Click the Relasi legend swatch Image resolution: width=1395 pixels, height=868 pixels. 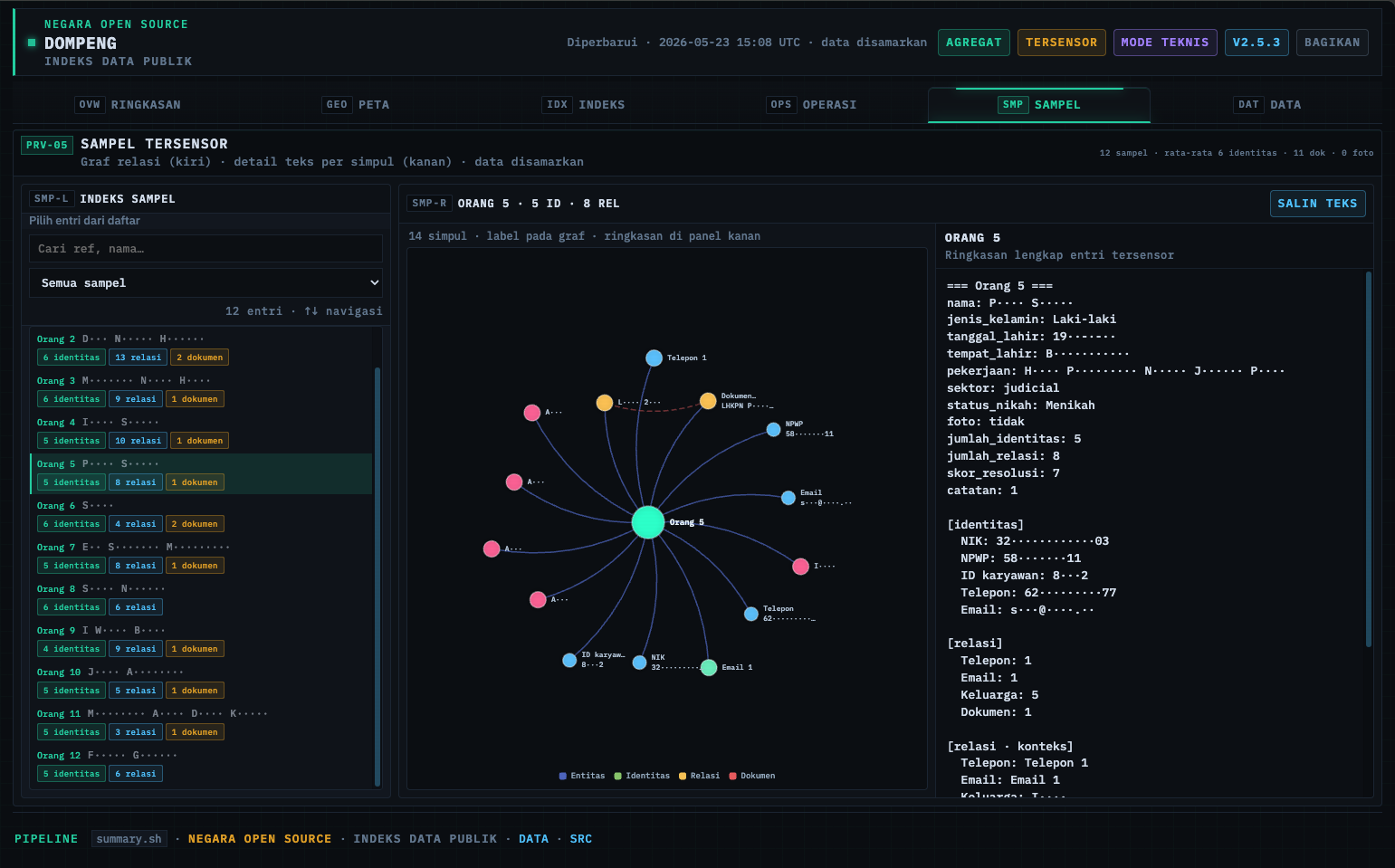tap(683, 776)
